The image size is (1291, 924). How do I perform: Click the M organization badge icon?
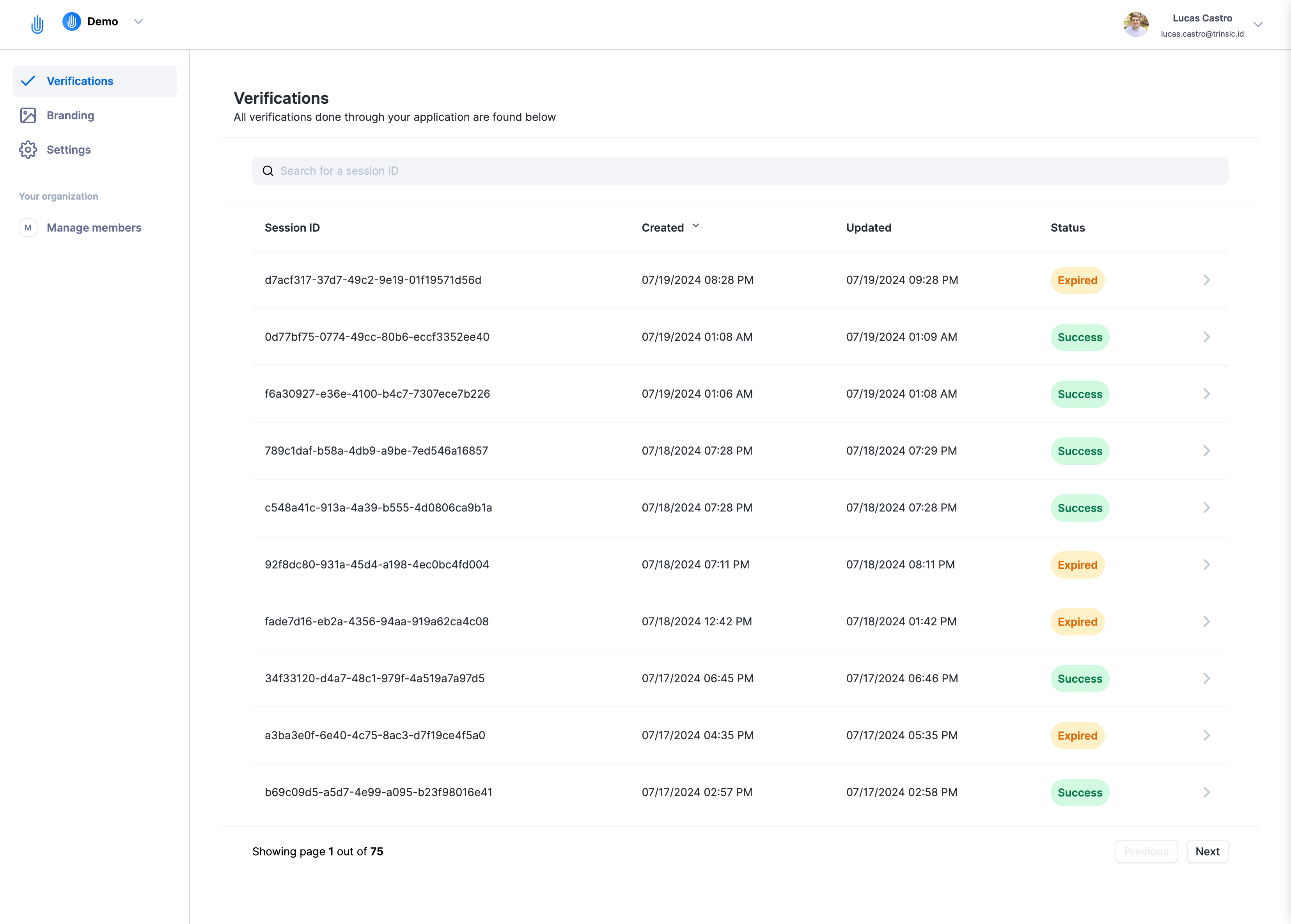pos(28,228)
